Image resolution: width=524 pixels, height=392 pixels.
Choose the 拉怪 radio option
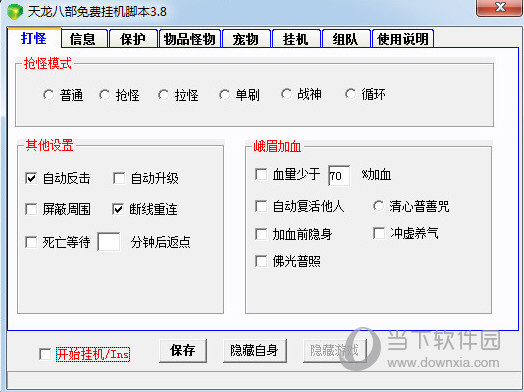click(x=163, y=95)
